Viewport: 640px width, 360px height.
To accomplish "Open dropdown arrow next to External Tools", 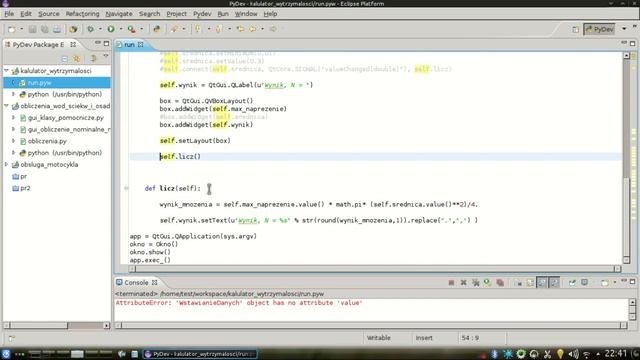I will click(142, 29).
